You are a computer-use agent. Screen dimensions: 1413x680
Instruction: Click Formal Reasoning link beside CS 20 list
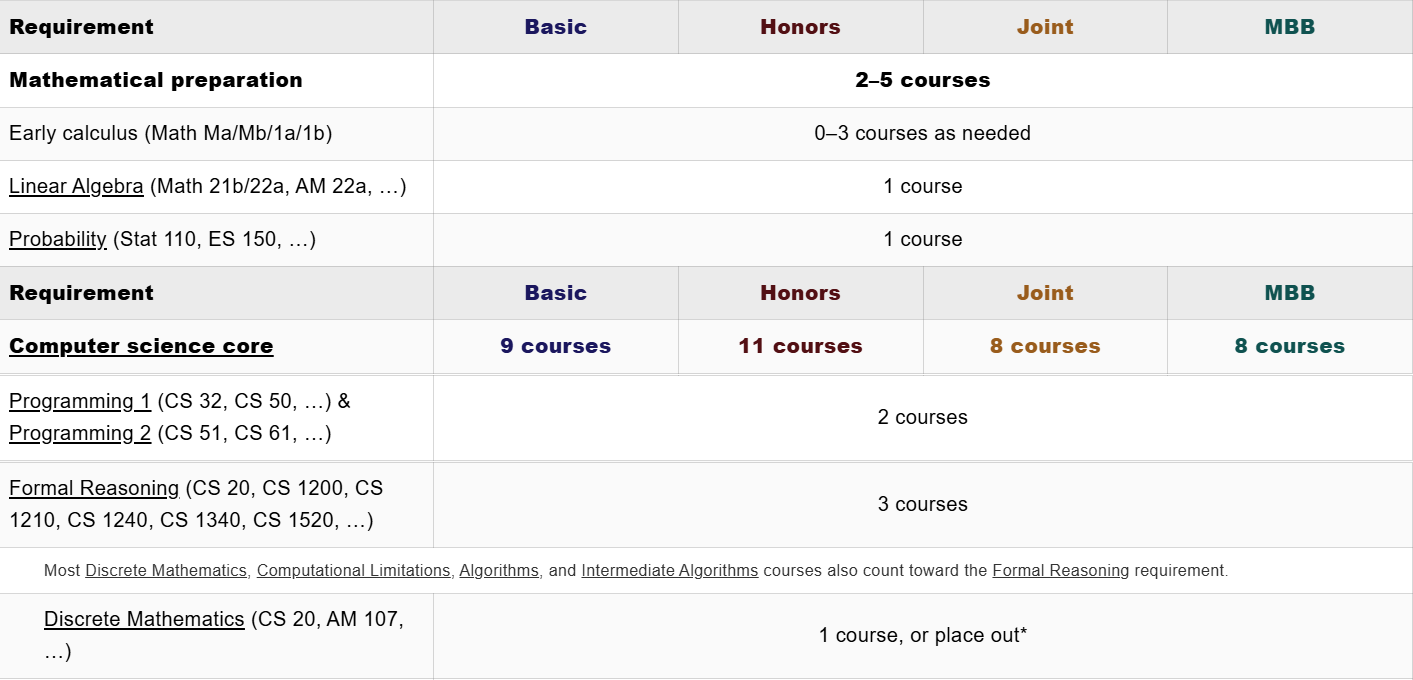click(x=94, y=489)
